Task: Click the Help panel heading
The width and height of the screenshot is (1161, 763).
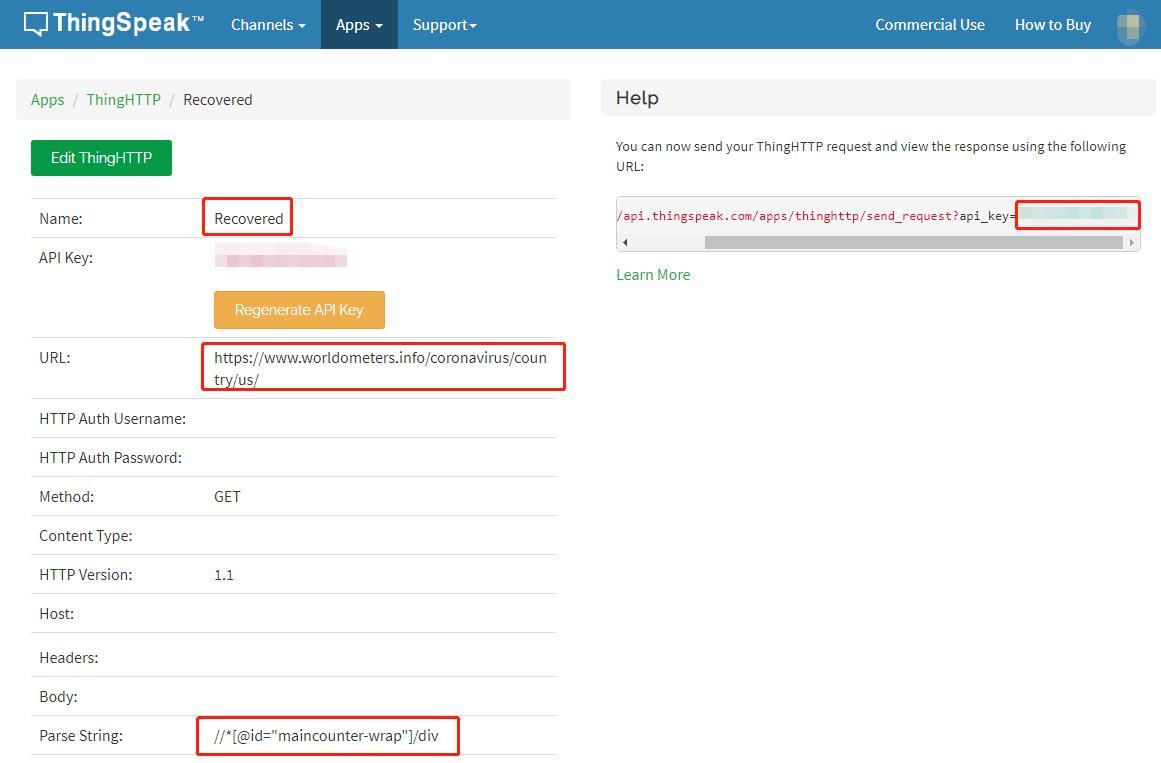Action: (638, 98)
